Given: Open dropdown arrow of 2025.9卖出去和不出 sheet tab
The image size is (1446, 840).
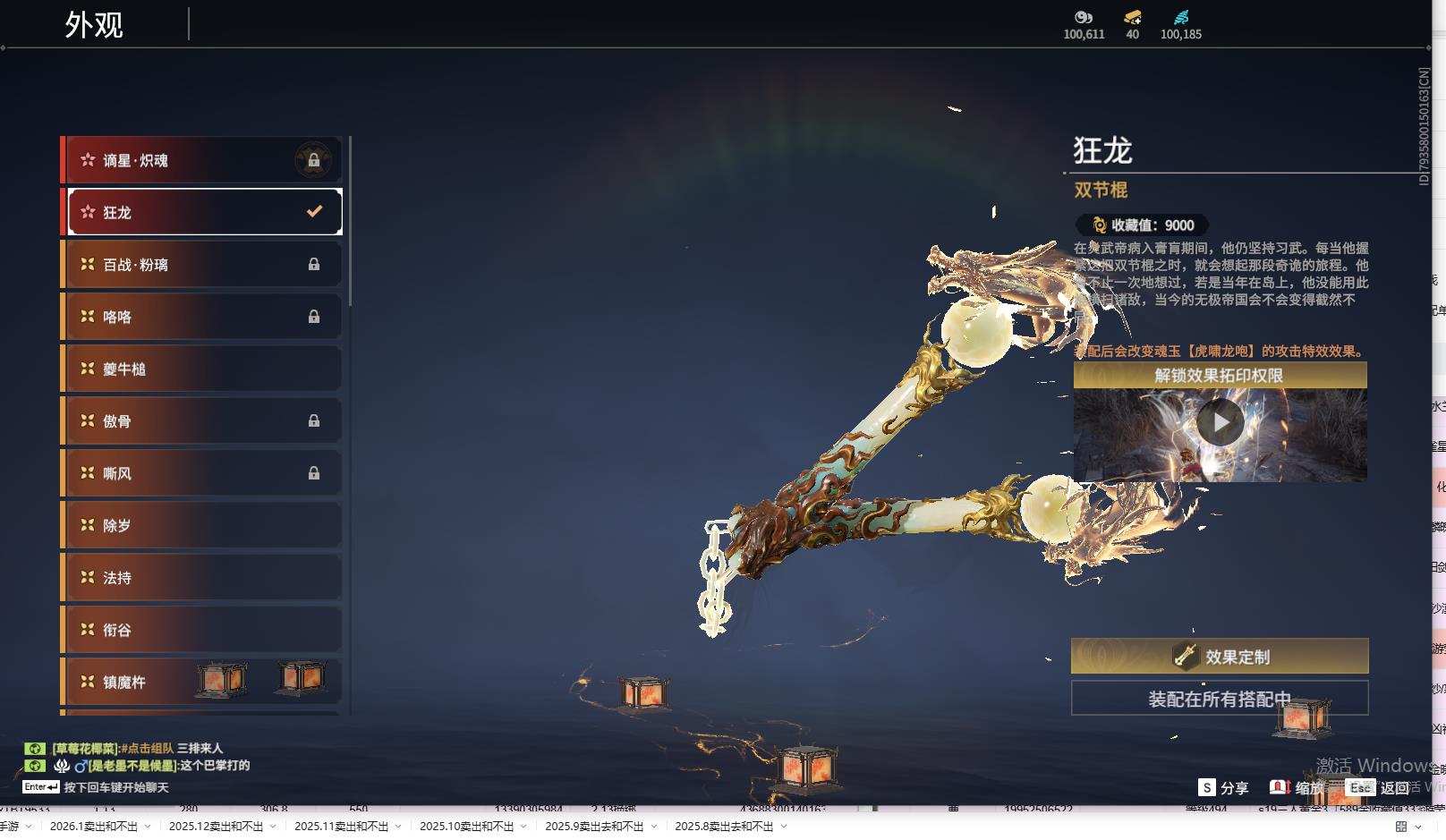Looking at the screenshot, I should point(653,827).
